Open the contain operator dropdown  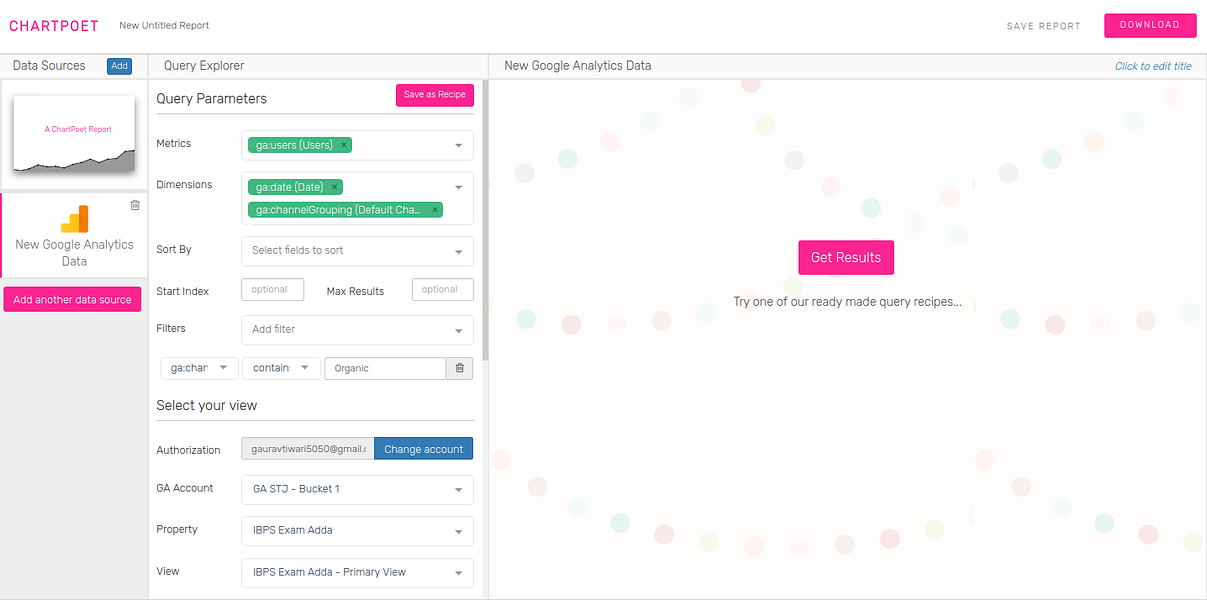click(x=281, y=368)
